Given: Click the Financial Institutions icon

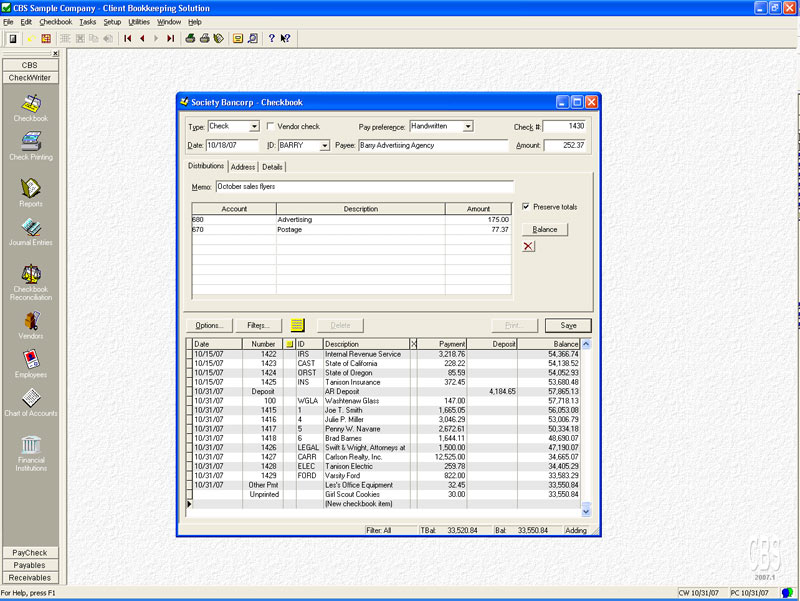Looking at the screenshot, I should 30,445.
